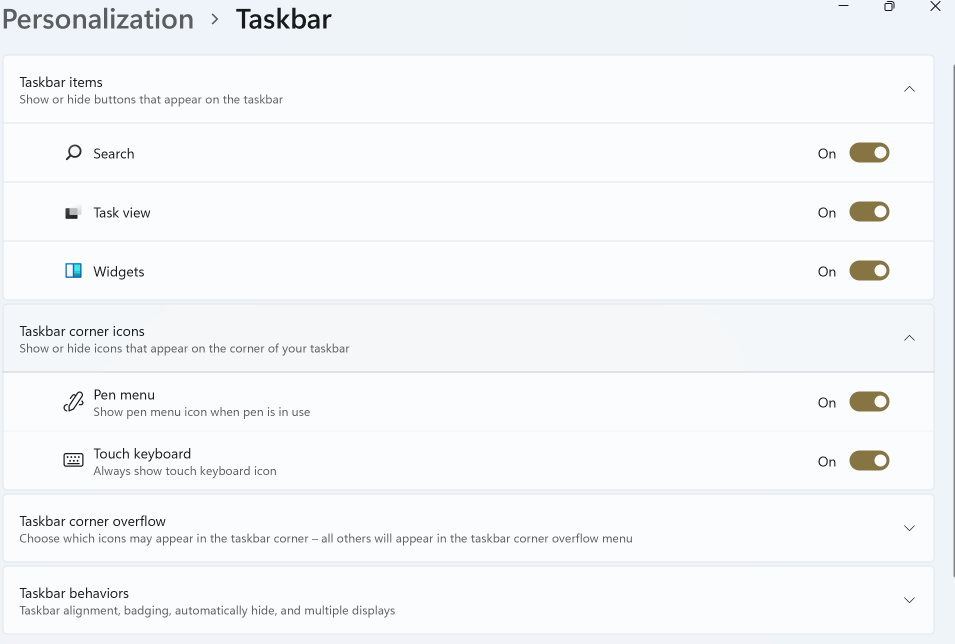Click the collapse chevron for Taskbar items

coord(909,89)
